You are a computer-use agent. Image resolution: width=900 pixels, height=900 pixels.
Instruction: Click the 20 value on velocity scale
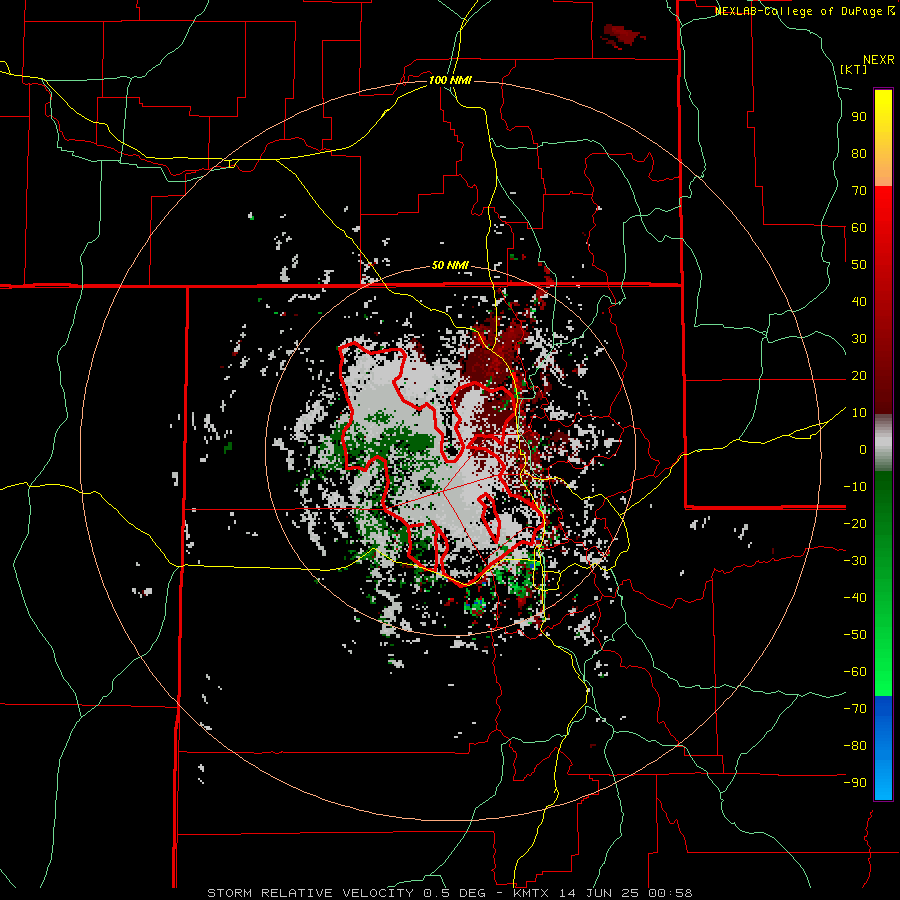pyautogui.click(x=859, y=376)
